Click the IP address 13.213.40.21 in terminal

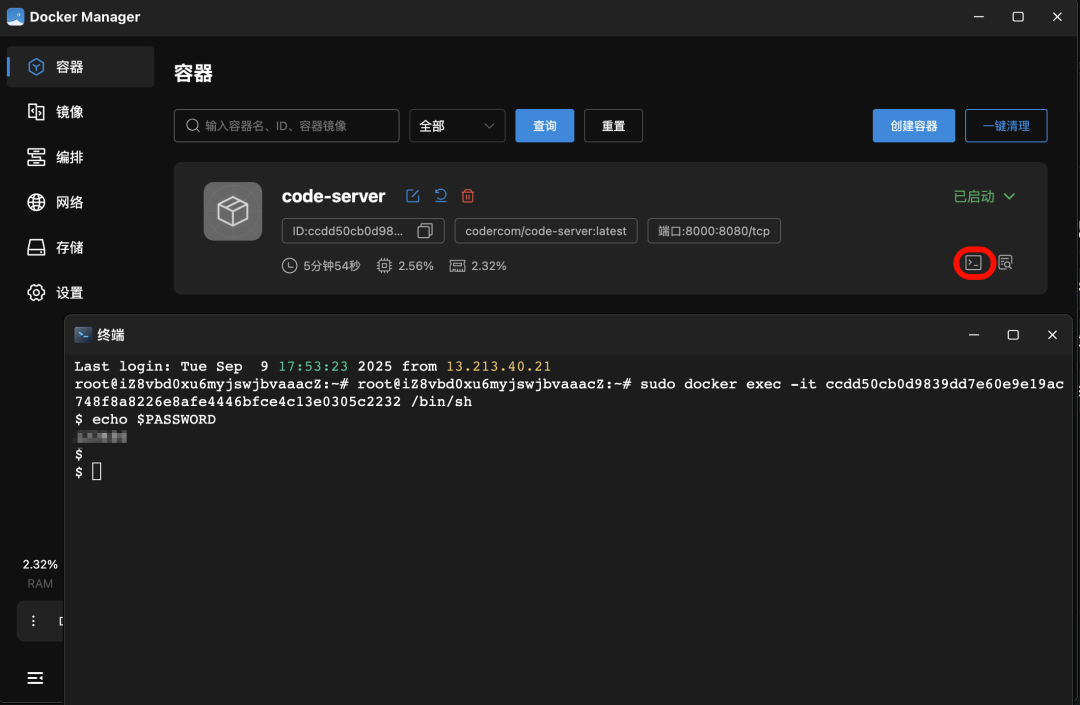(x=499, y=366)
